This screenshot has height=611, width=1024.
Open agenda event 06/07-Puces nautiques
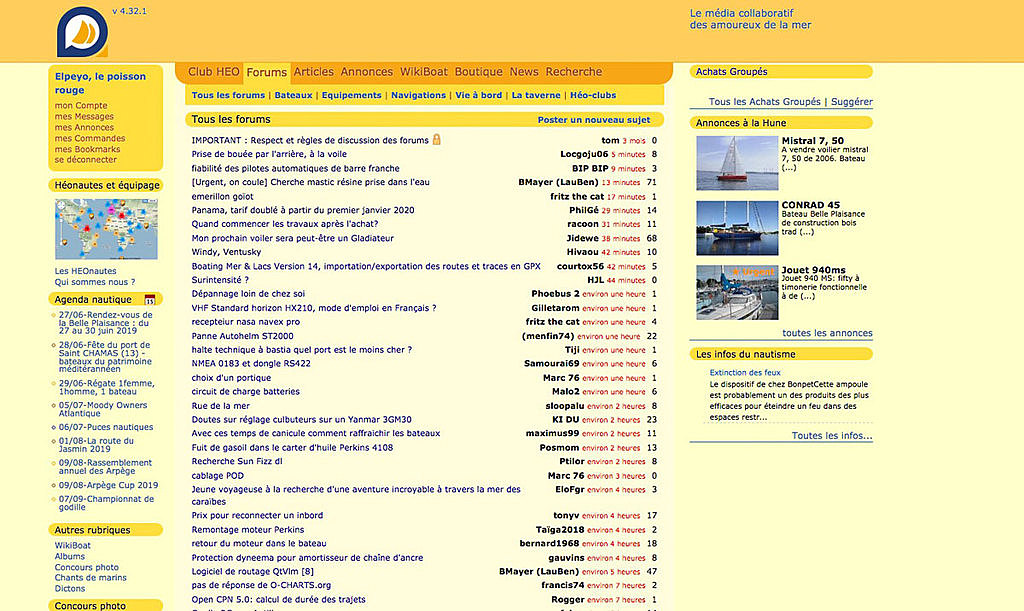click(x=106, y=428)
